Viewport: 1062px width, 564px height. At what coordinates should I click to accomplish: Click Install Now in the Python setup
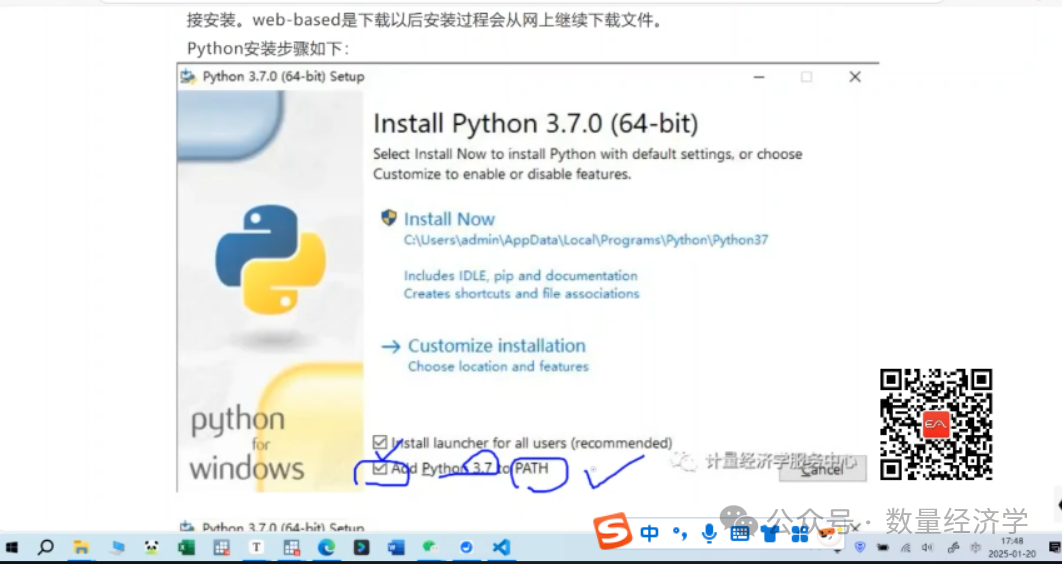[449, 219]
